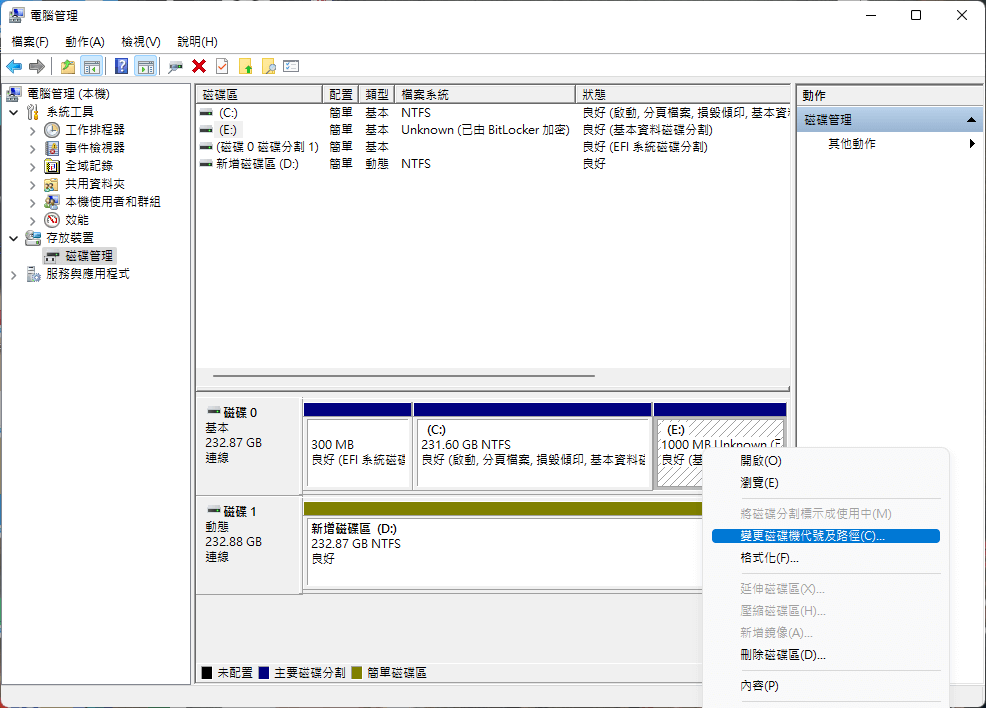Image resolution: width=986 pixels, height=708 pixels.
Task: Sort by the 檔案系統 column header
Action: click(484, 94)
